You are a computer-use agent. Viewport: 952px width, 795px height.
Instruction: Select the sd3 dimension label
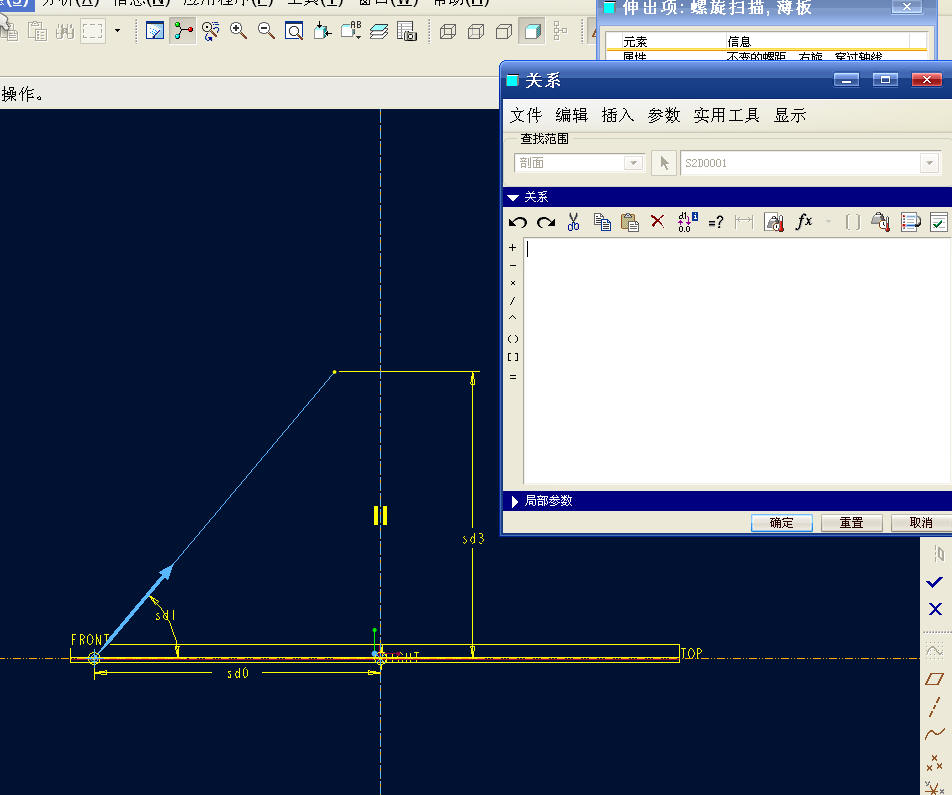473,539
